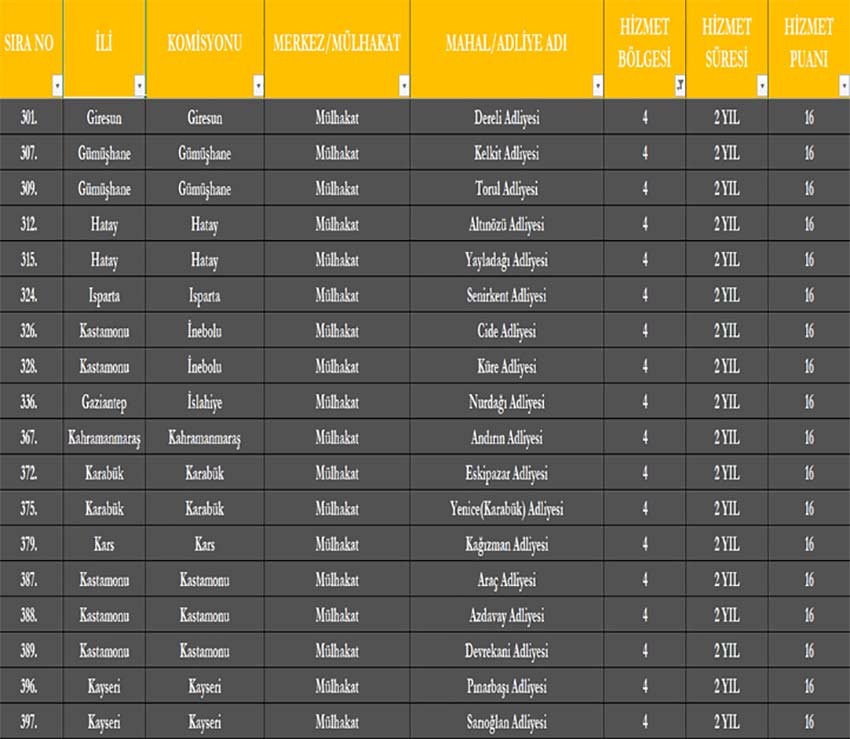Viewport: 850px width, 739px height.
Task: Select the Pınarbaşı Adliyesi cell
Action: (507, 686)
